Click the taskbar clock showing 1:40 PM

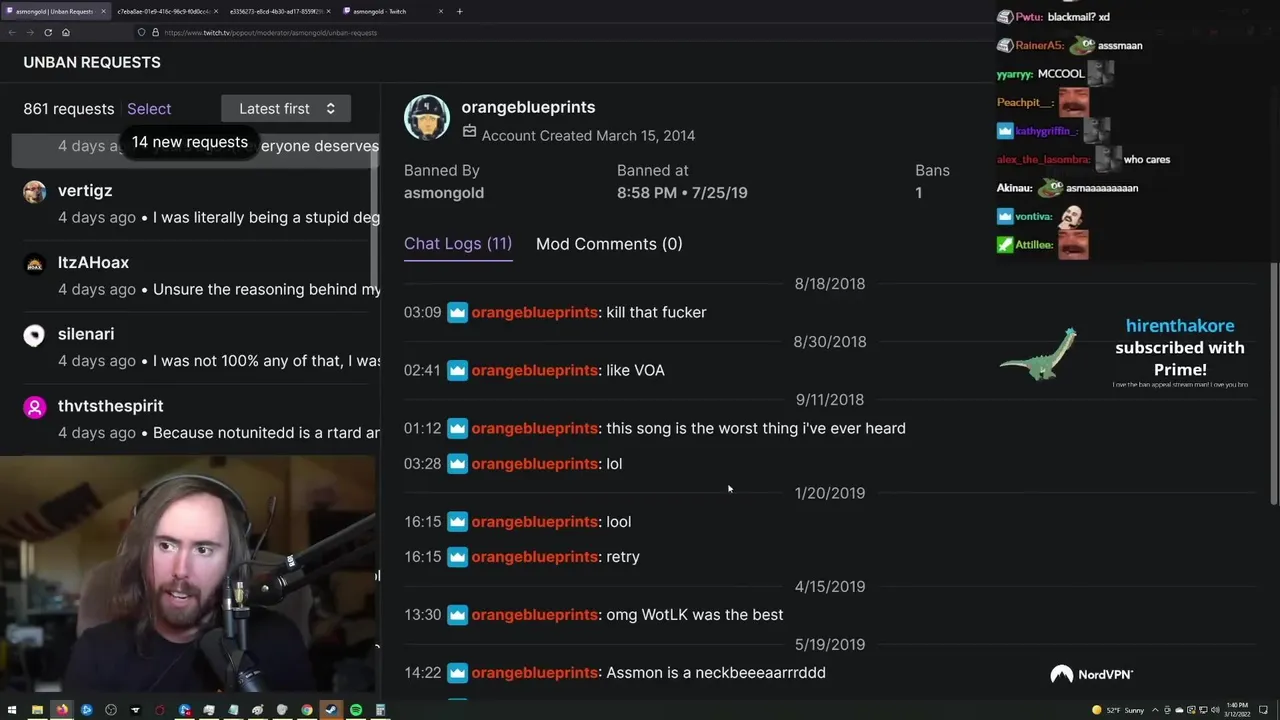coord(1235,710)
